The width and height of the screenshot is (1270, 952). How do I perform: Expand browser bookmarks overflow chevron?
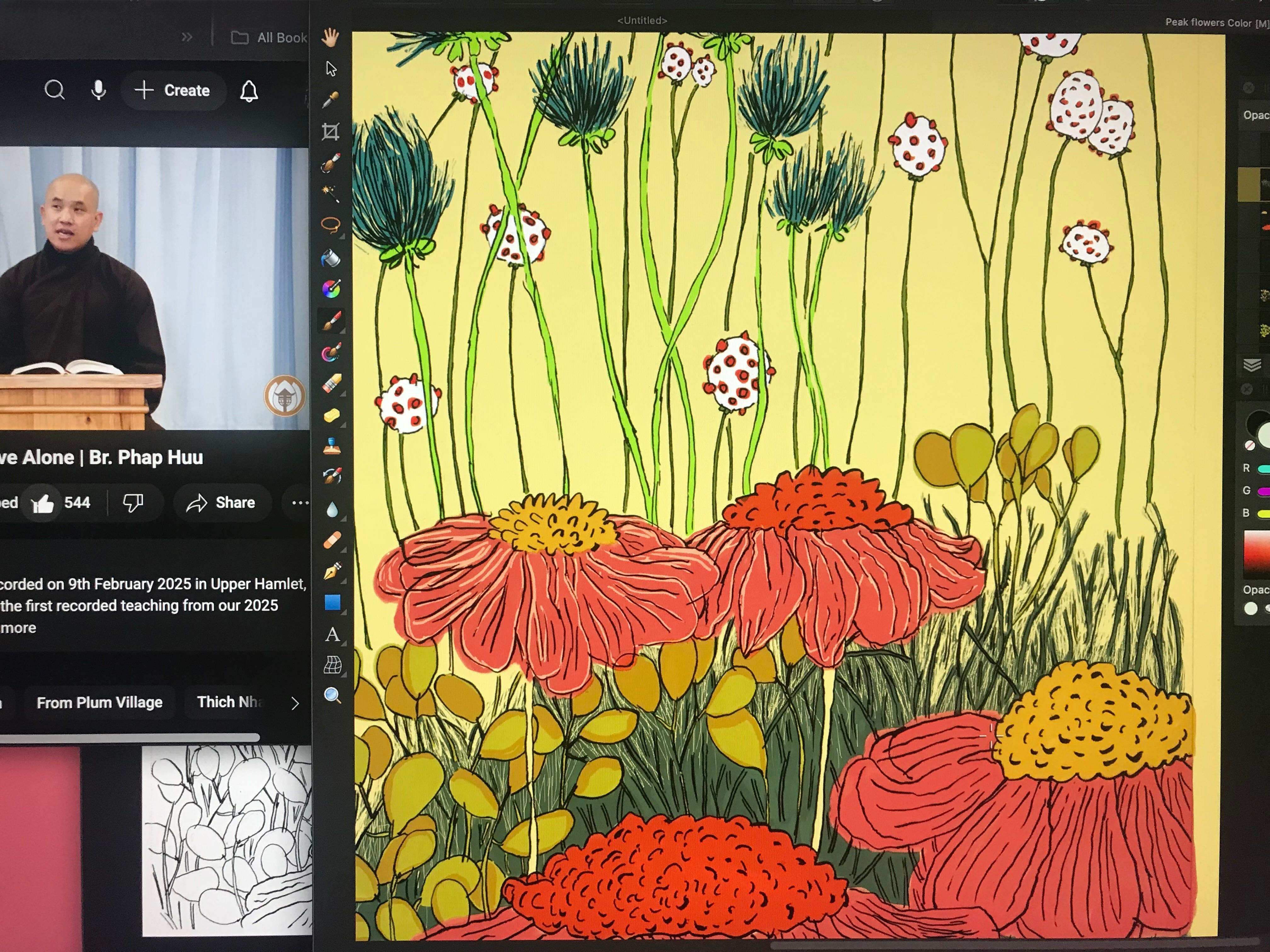click(x=186, y=37)
